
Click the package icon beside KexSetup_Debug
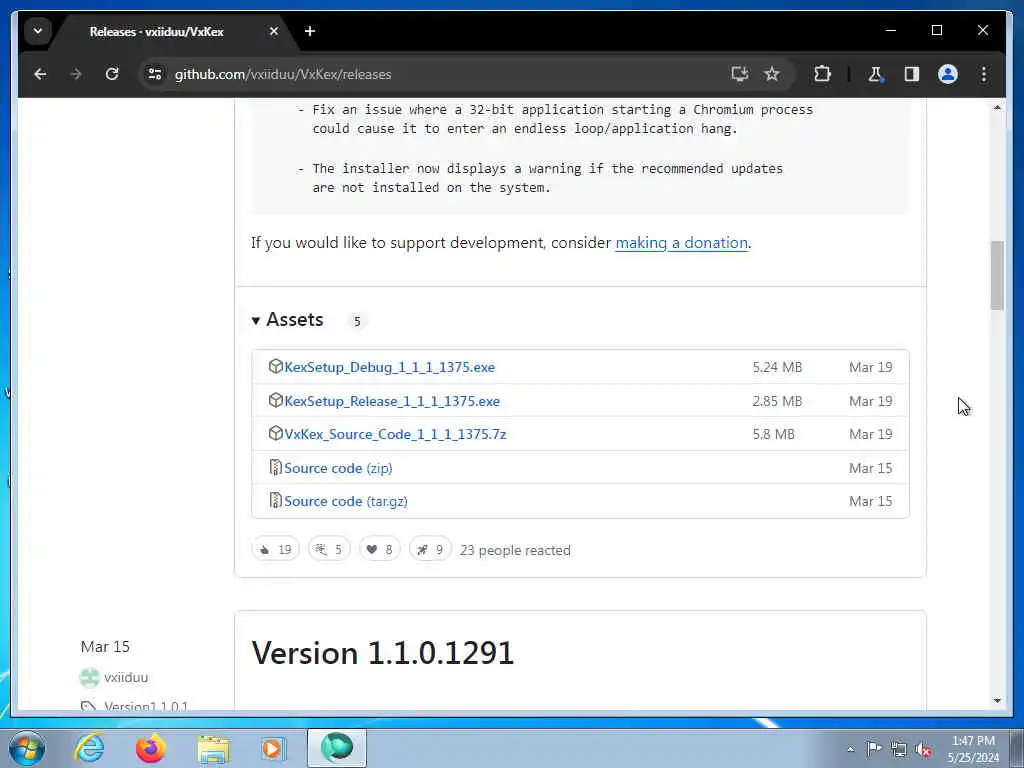276,366
